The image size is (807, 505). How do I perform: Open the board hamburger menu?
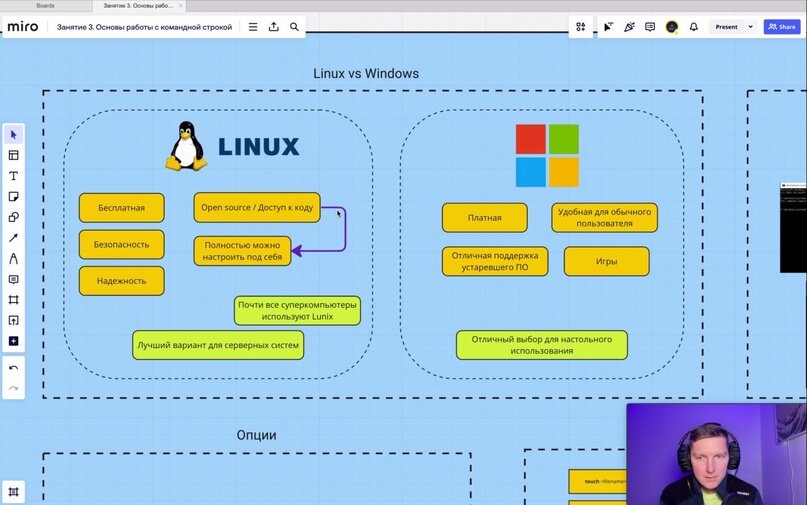pyautogui.click(x=253, y=27)
